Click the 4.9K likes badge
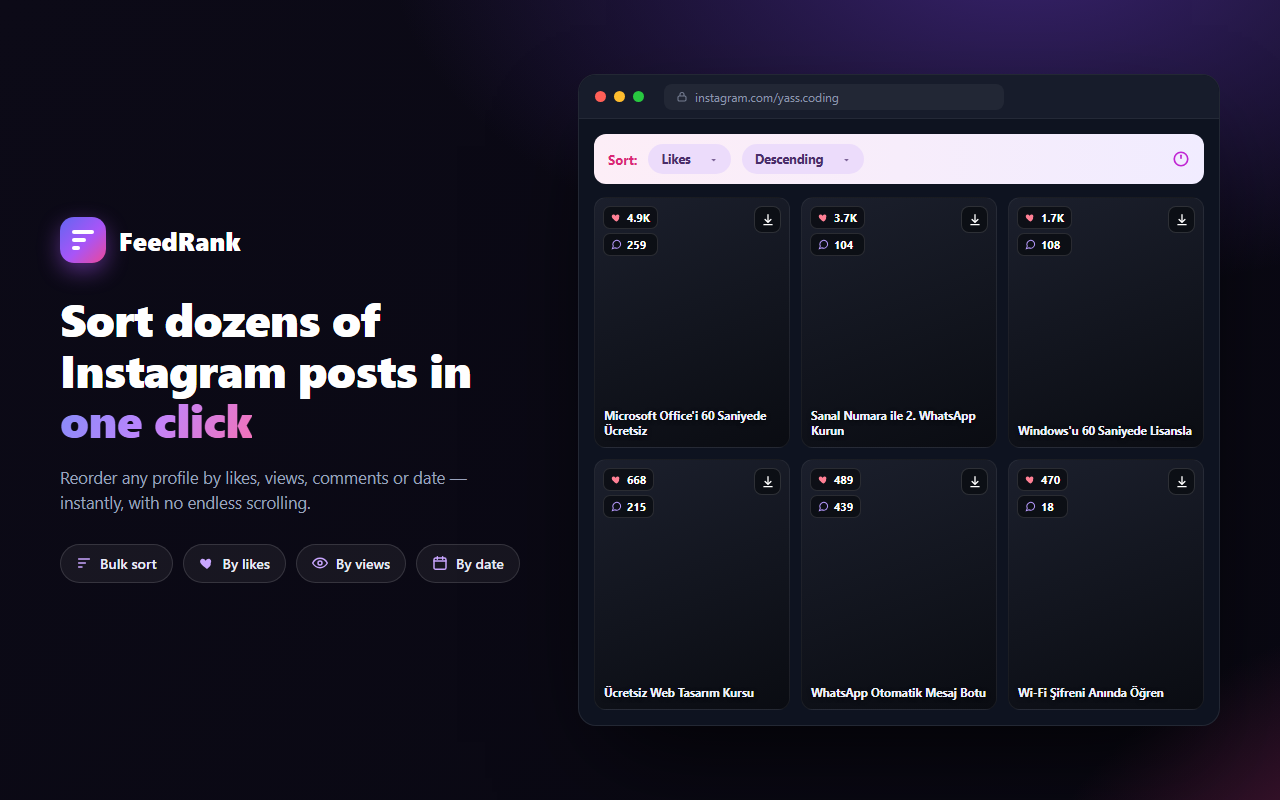The height and width of the screenshot is (800, 1280). click(630, 218)
